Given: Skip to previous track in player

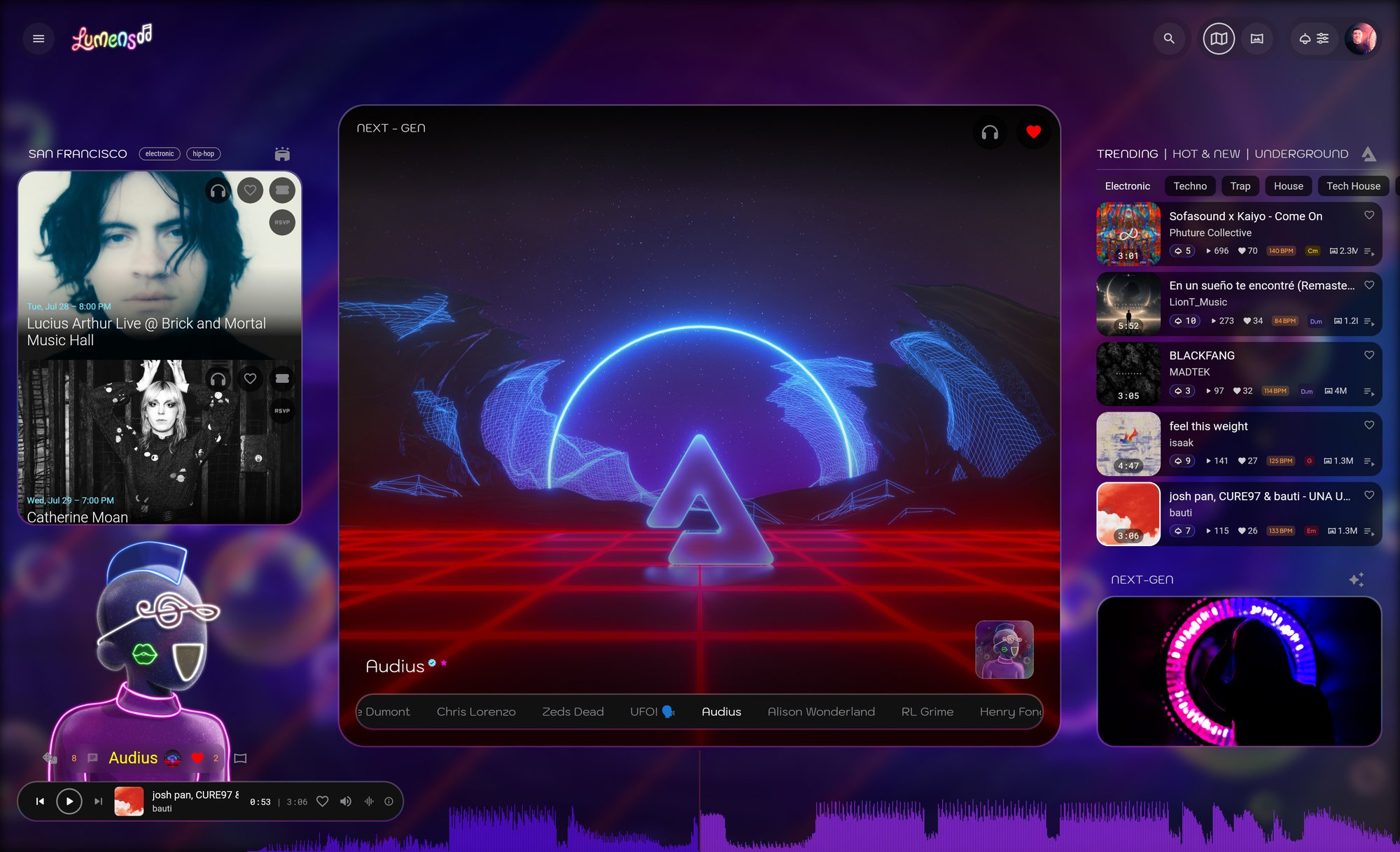Looking at the screenshot, I should pyautogui.click(x=40, y=802).
